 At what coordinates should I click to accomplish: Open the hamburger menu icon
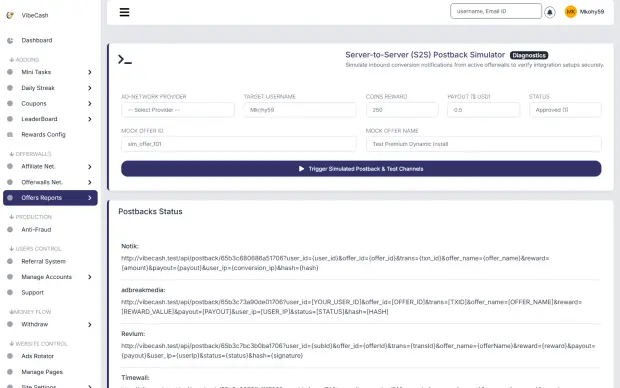124,12
